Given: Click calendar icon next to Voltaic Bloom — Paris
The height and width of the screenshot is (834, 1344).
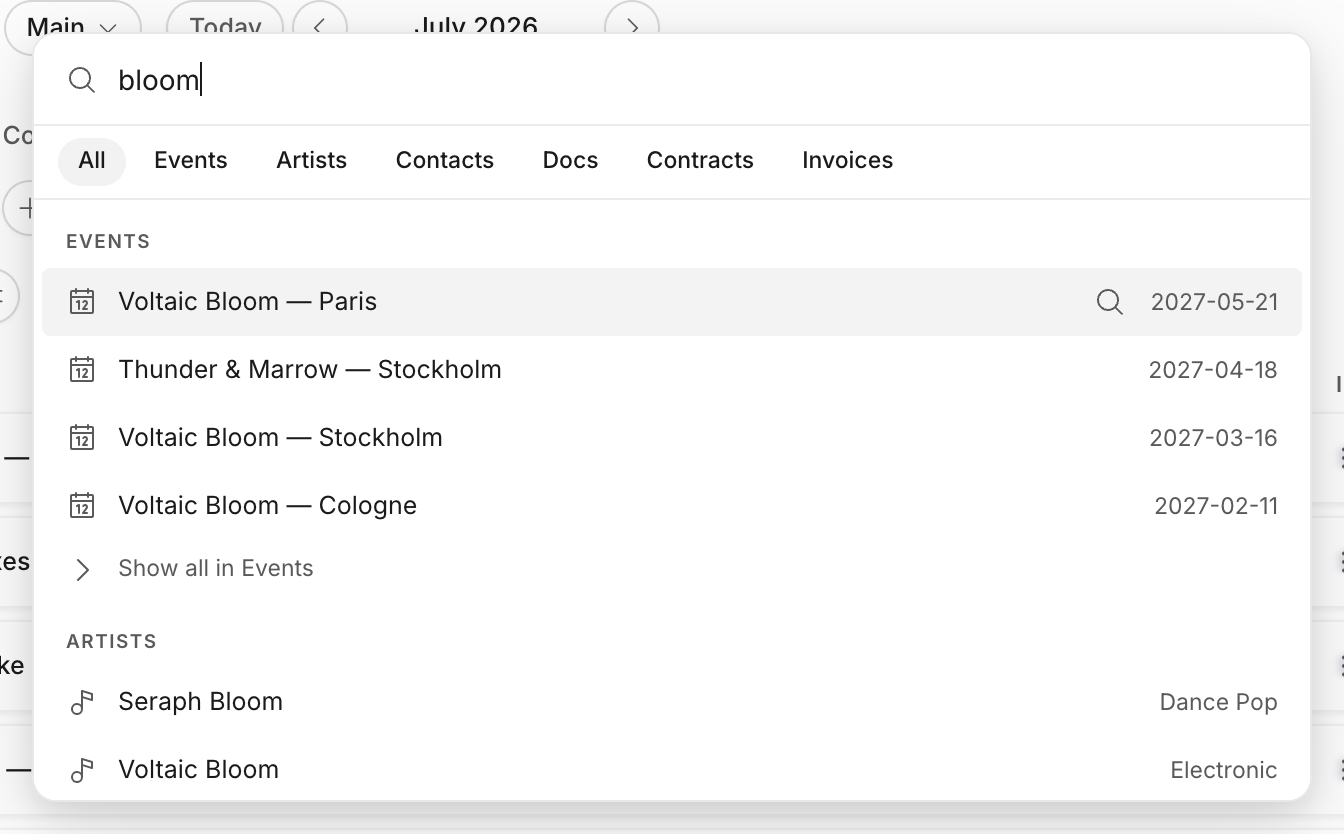Looking at the screenshot, I should coord(82,301).
